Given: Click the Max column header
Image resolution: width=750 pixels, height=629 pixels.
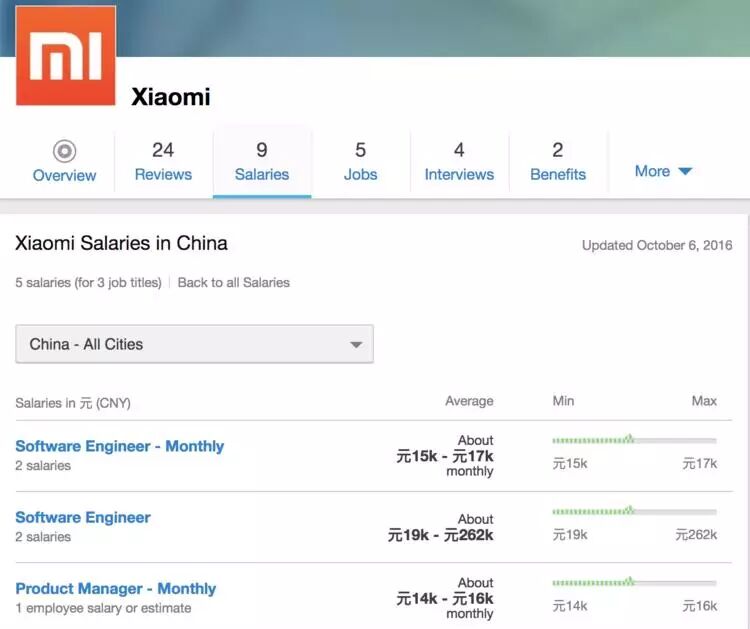Looking at the screenshot, I should 704,401.
